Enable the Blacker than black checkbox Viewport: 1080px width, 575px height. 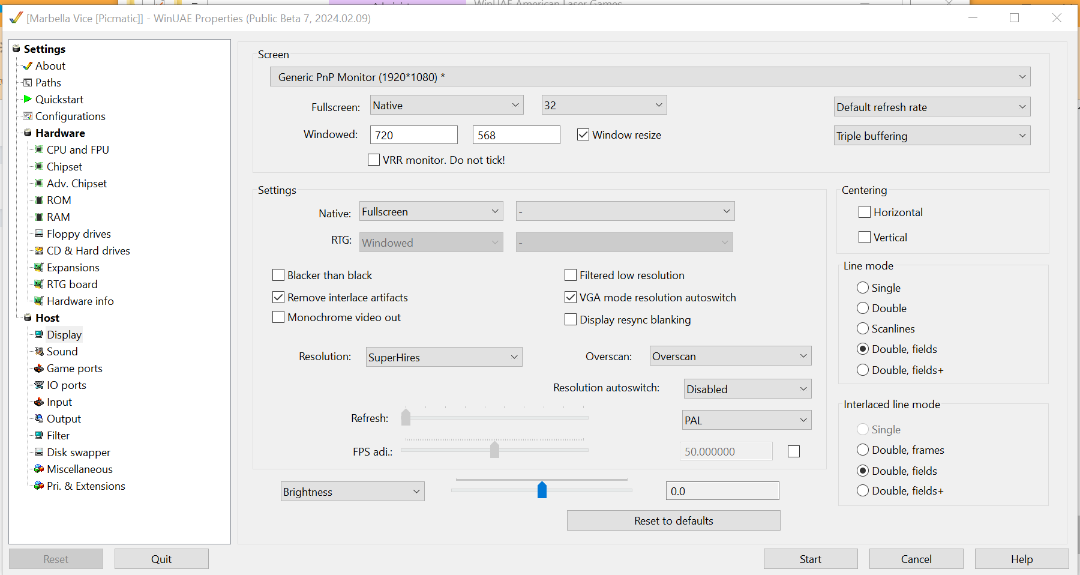(x=279, y=275)
